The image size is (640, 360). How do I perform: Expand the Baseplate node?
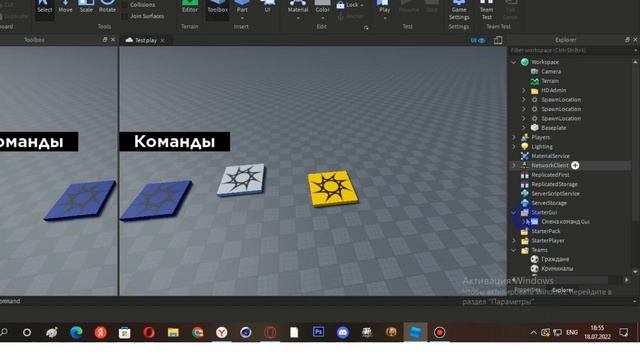click(x=524, y=128)
